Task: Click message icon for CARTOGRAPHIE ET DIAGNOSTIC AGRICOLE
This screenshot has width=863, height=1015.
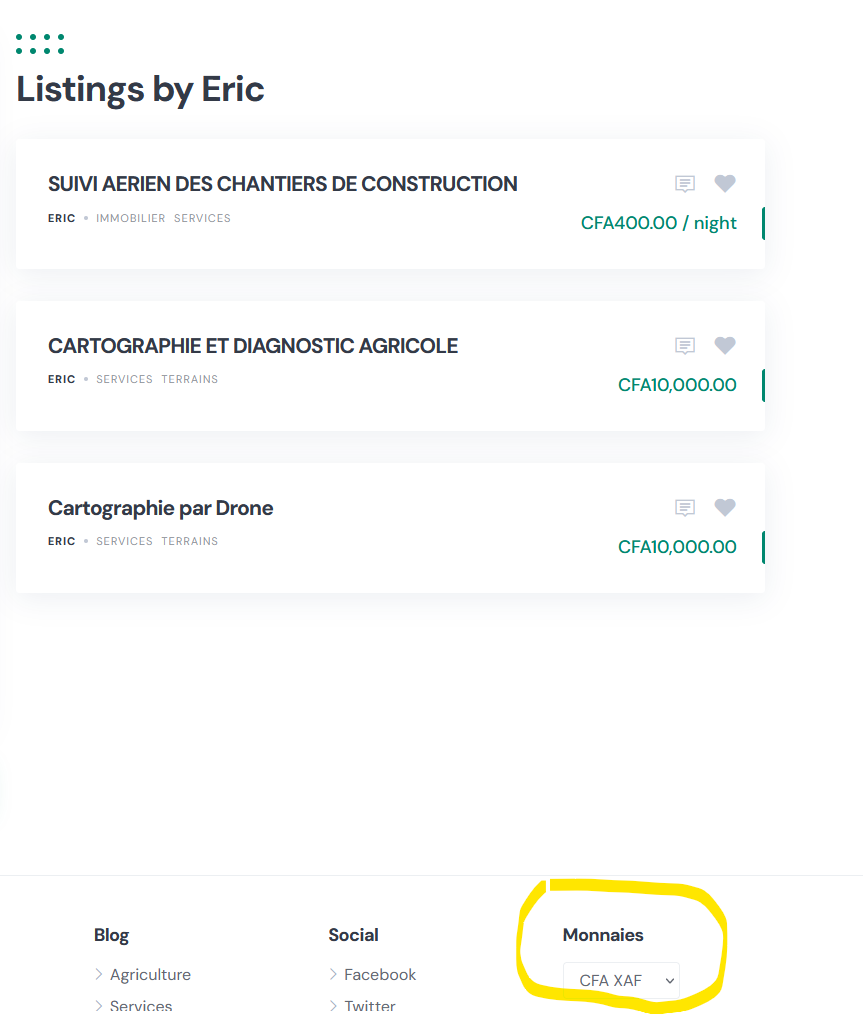Action: [x=684, y=346]
